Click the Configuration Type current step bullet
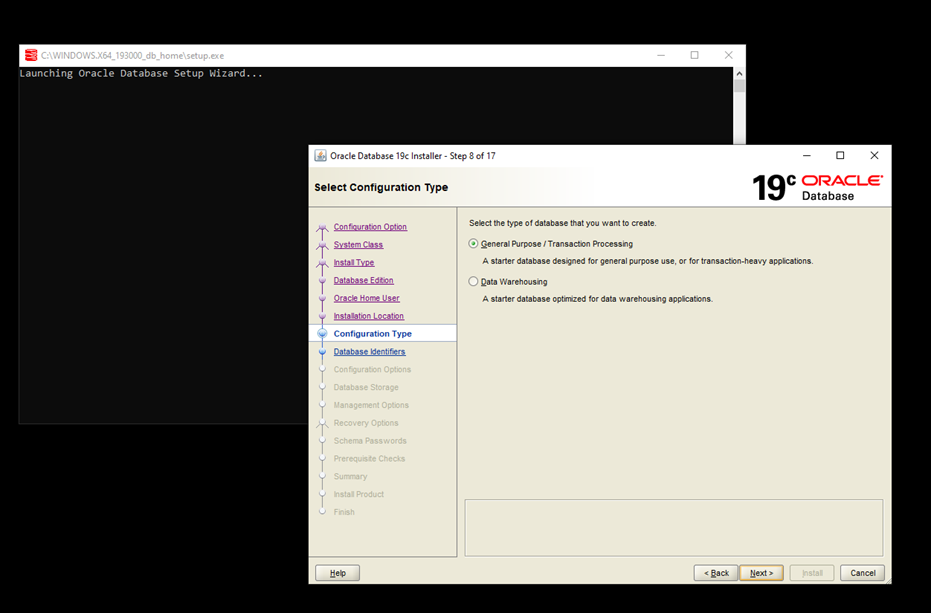The image size is (931, 613). [x=322, y=334]
